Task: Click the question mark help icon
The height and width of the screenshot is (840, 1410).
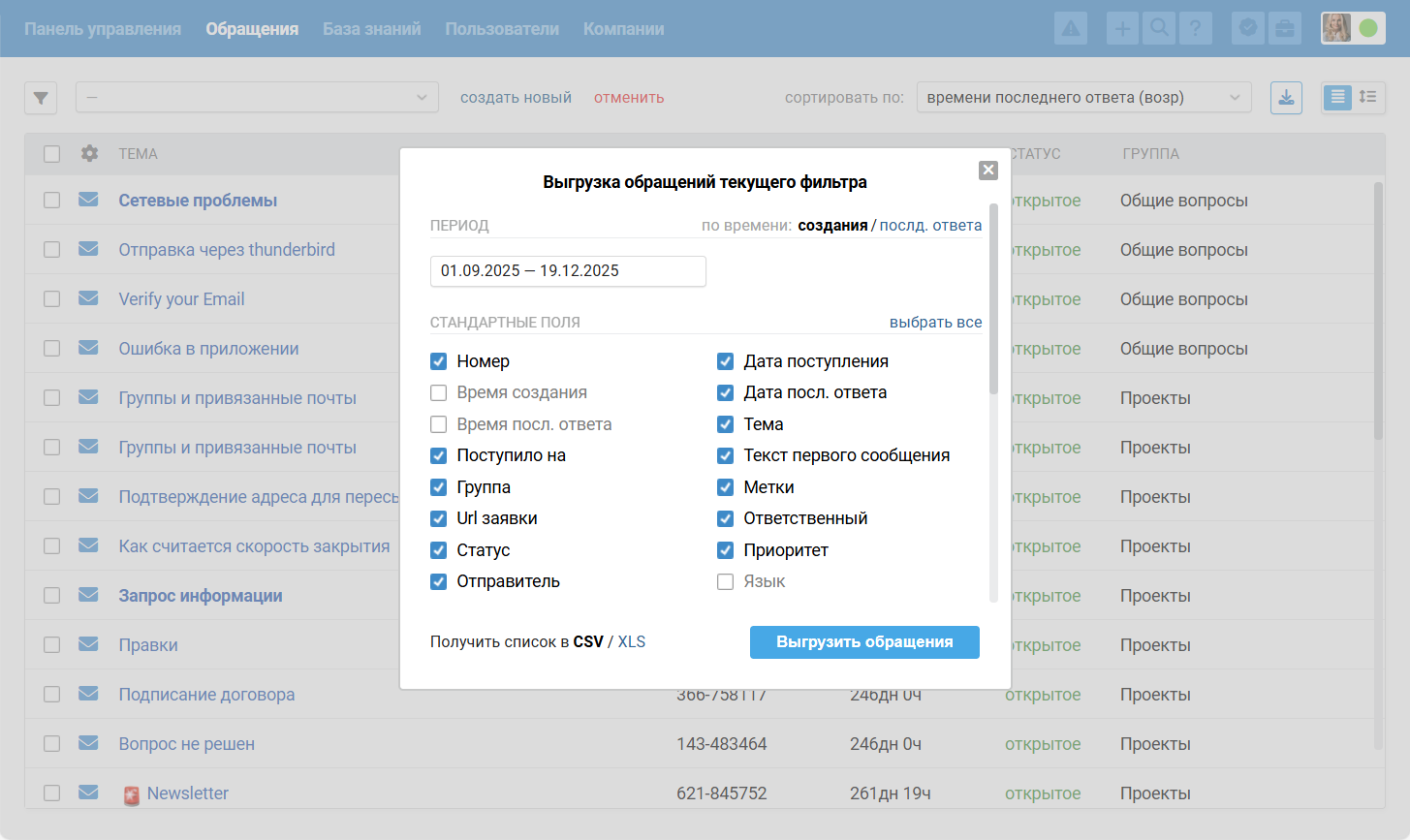Action: coord(1195,28)
